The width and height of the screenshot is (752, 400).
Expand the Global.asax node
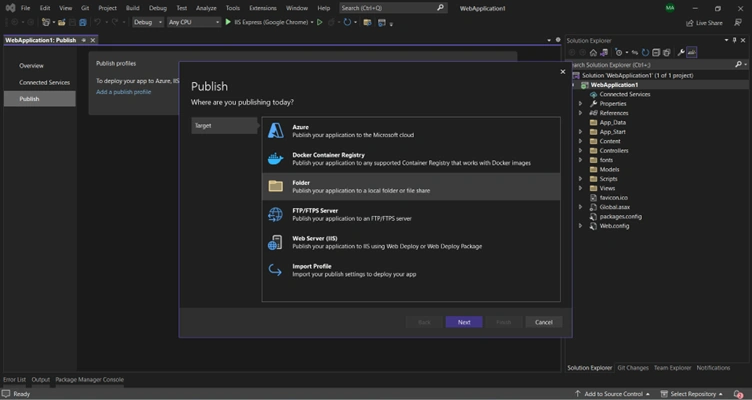[580, 207]
